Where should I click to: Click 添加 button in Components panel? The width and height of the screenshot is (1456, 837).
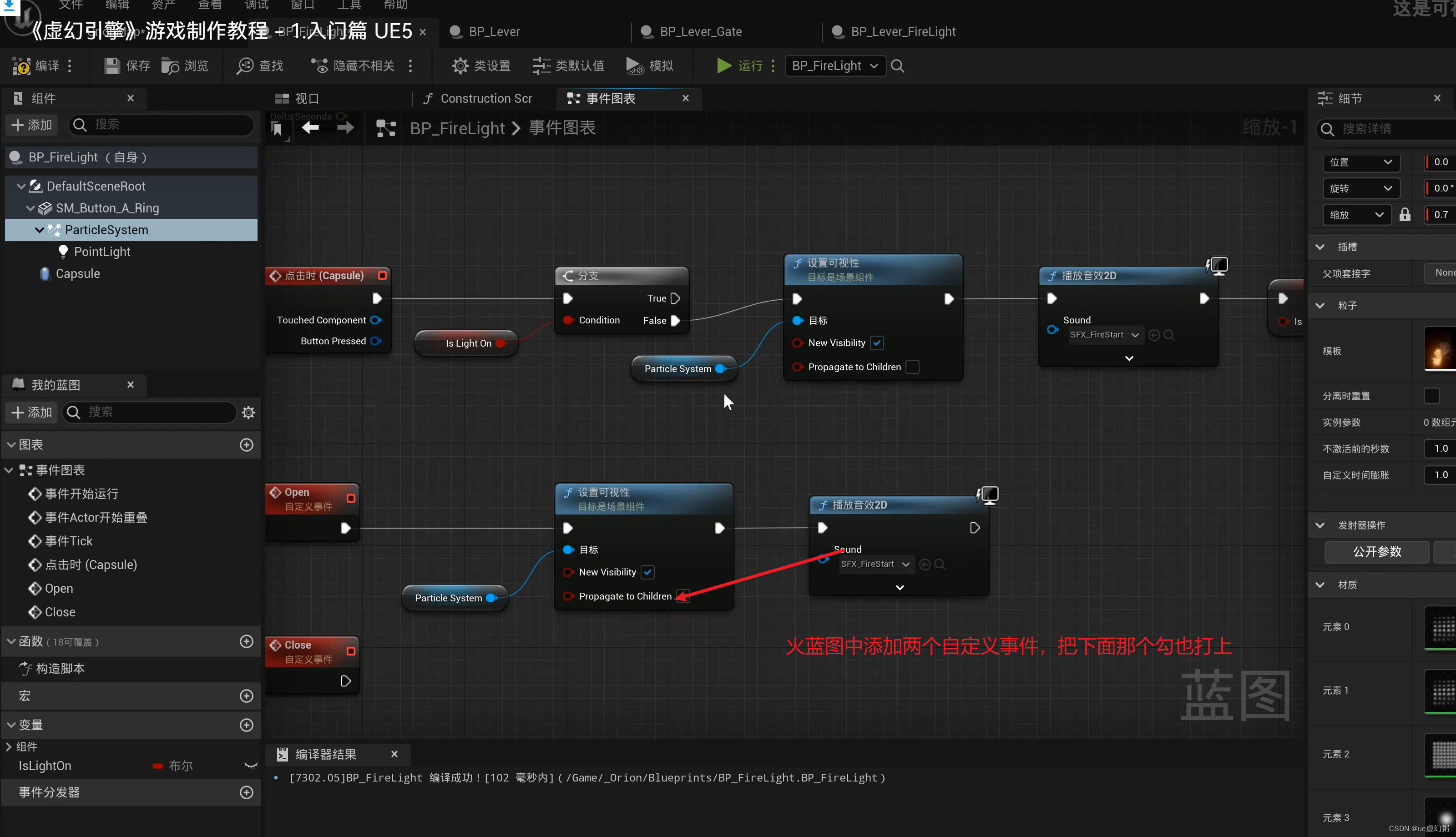pyautogui.click(x=31, y=125)
